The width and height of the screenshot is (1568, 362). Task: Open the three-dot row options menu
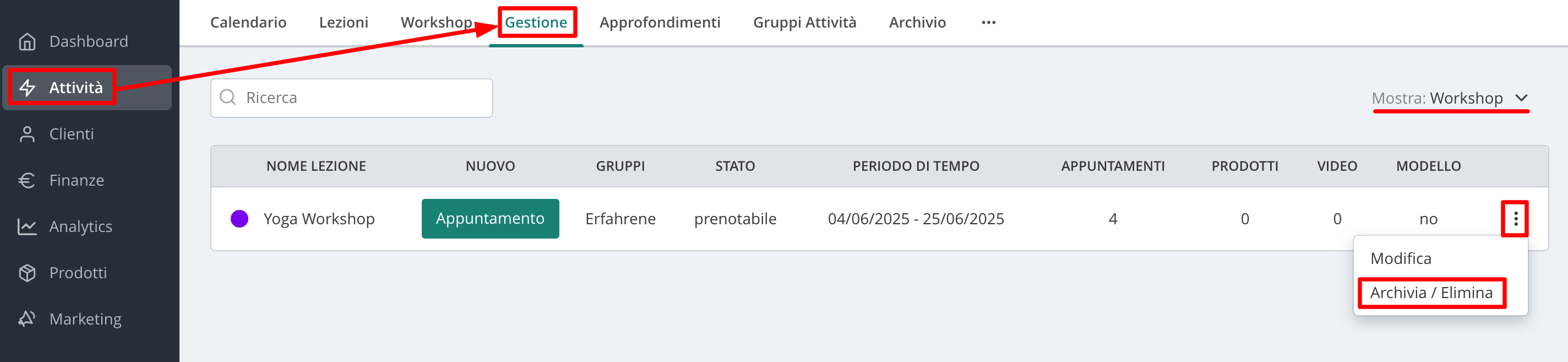click(1516, 218)
